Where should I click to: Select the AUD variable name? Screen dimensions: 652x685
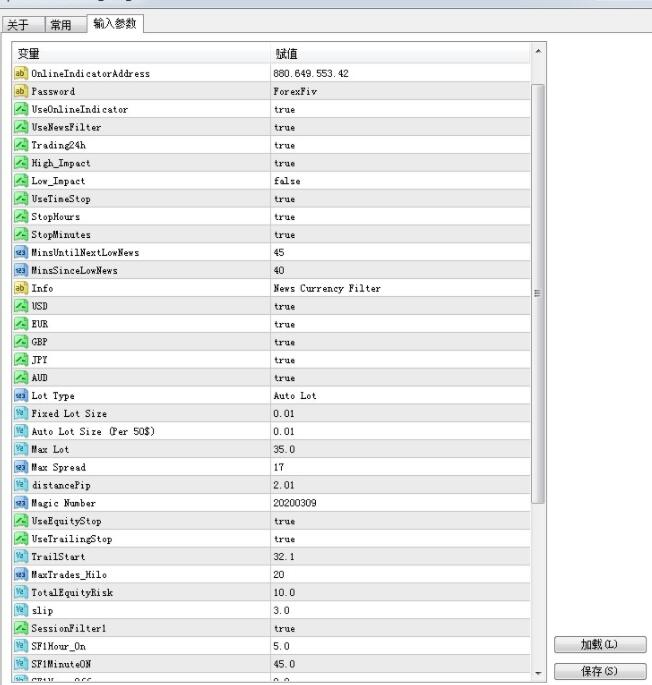pyautogui.click(x=39, y=378)
